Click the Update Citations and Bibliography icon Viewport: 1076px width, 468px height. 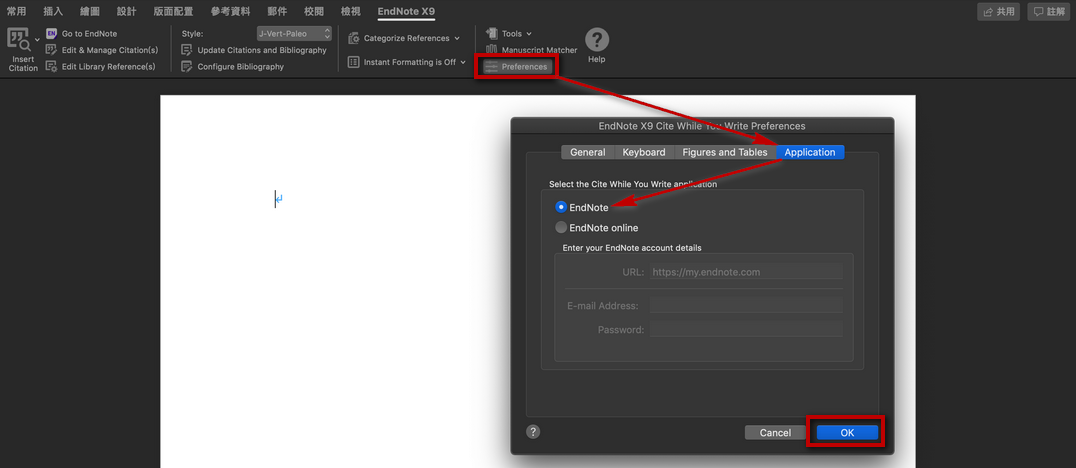(186, 50)
